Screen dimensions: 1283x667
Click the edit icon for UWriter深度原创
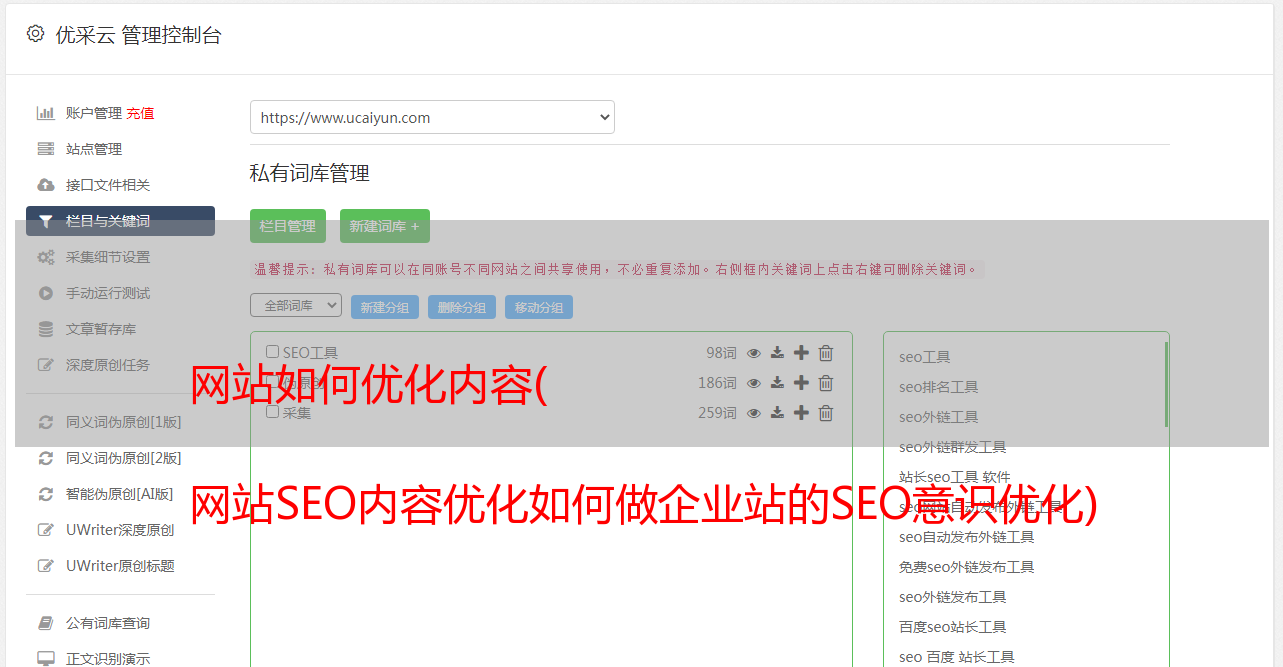[x=46, y=530]
